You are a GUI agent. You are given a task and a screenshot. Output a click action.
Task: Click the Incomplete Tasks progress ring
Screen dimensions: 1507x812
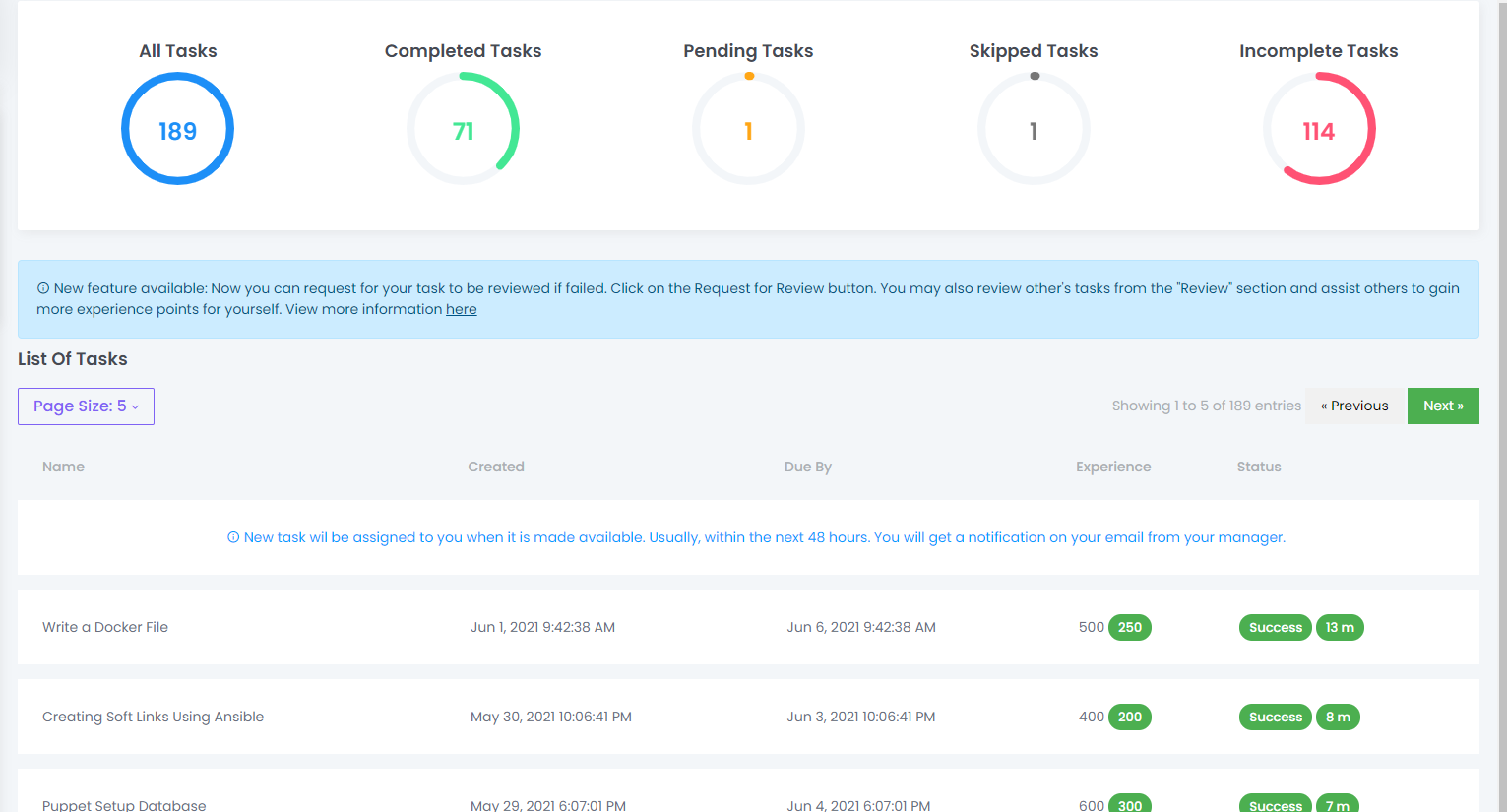click(x=1318, y=129)
